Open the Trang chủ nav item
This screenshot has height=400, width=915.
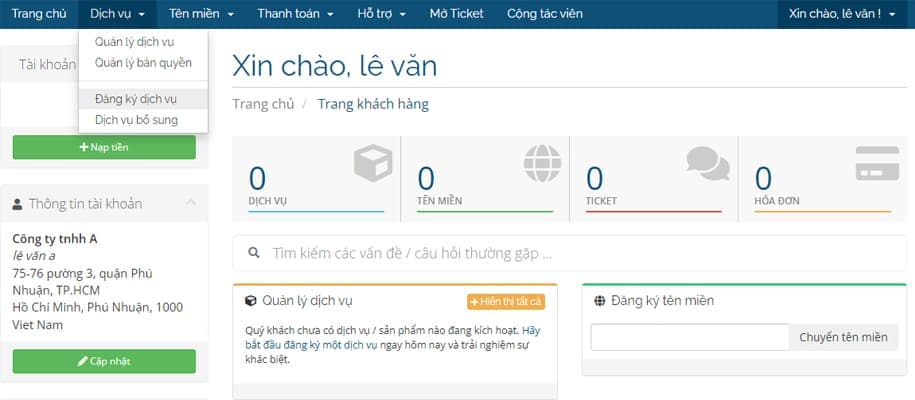point(39,13)
